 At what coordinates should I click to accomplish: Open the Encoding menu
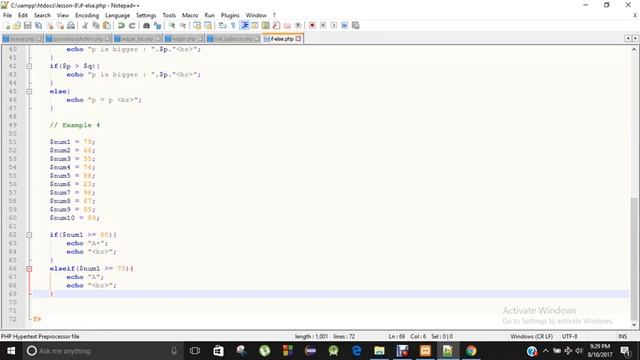coord(87,15)
